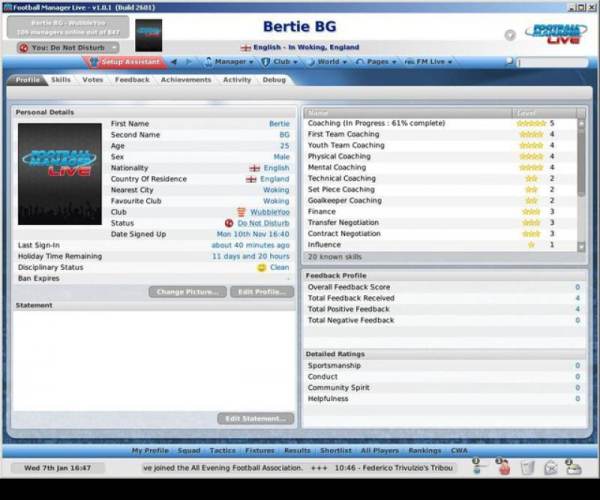Image resolution: width=600 pixels, height=500 pixels.
Task: Click the back navigation arrow
Action: coord(174,62)
